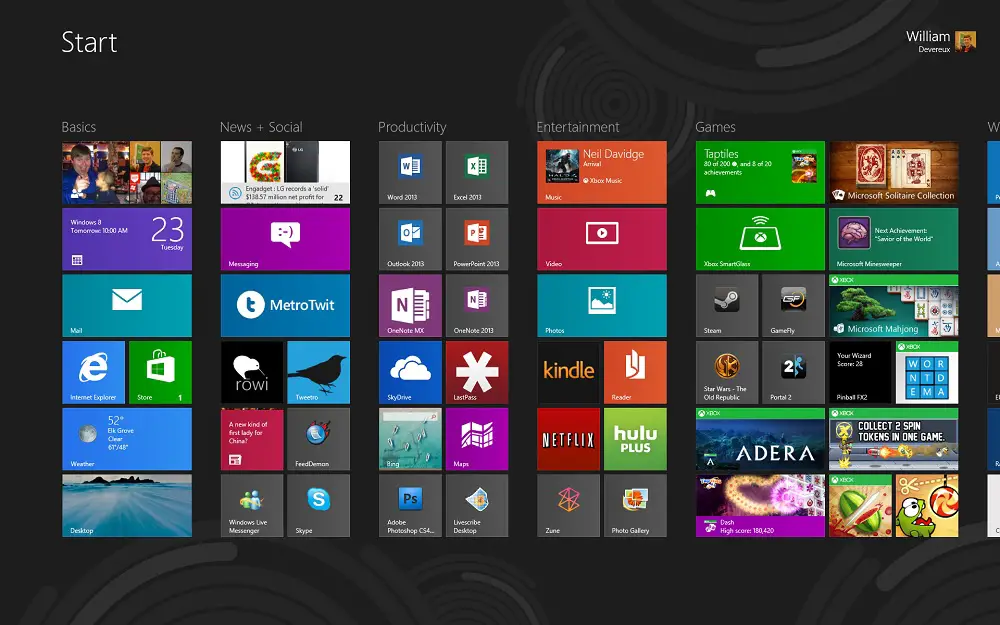1000x625 pixels.
Task: Open the SkyDrive tile
Action: tap(410, 372)
